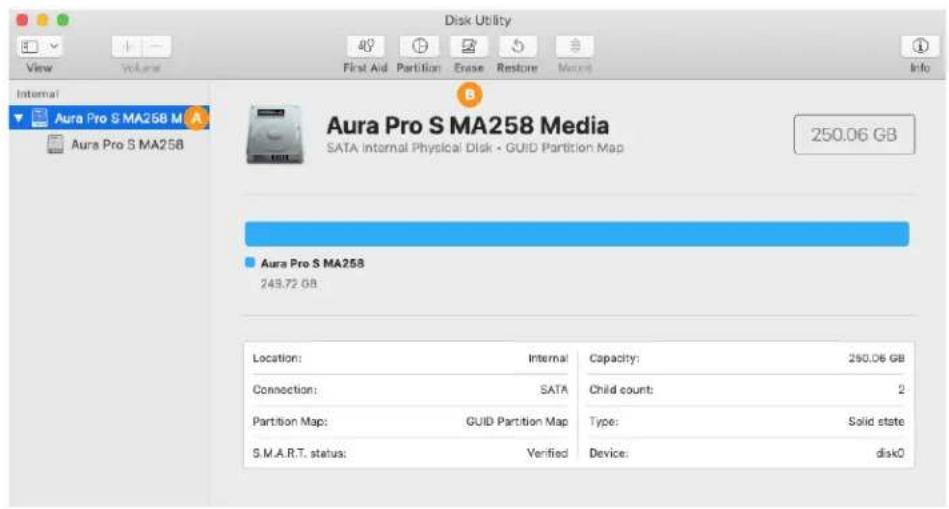This screenshot has width=949, height=509.
Task: Click the Aura Pro S MA258 volume icon
Action: point(55,144)
